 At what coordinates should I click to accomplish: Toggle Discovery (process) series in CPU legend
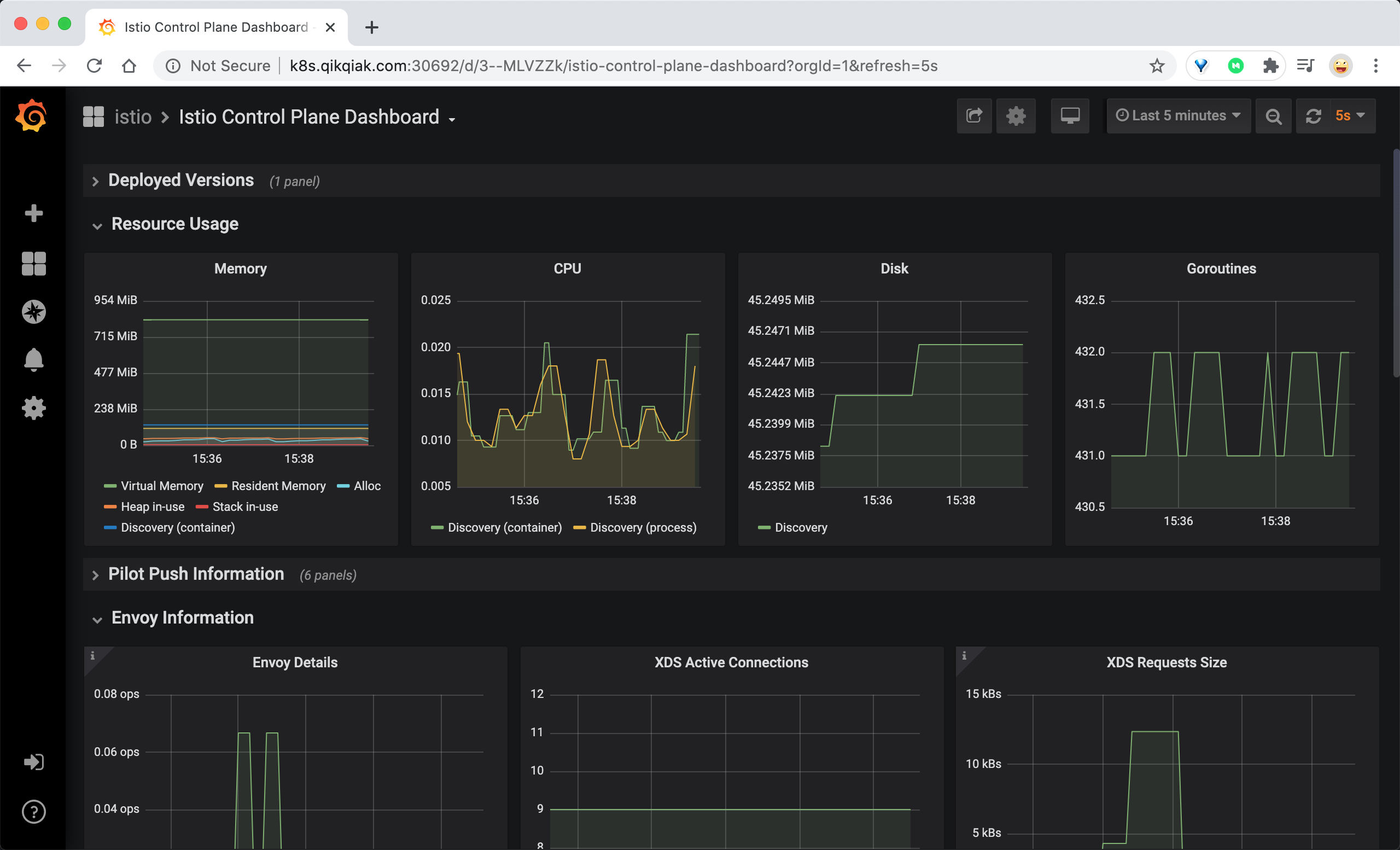tap(643, 527)
